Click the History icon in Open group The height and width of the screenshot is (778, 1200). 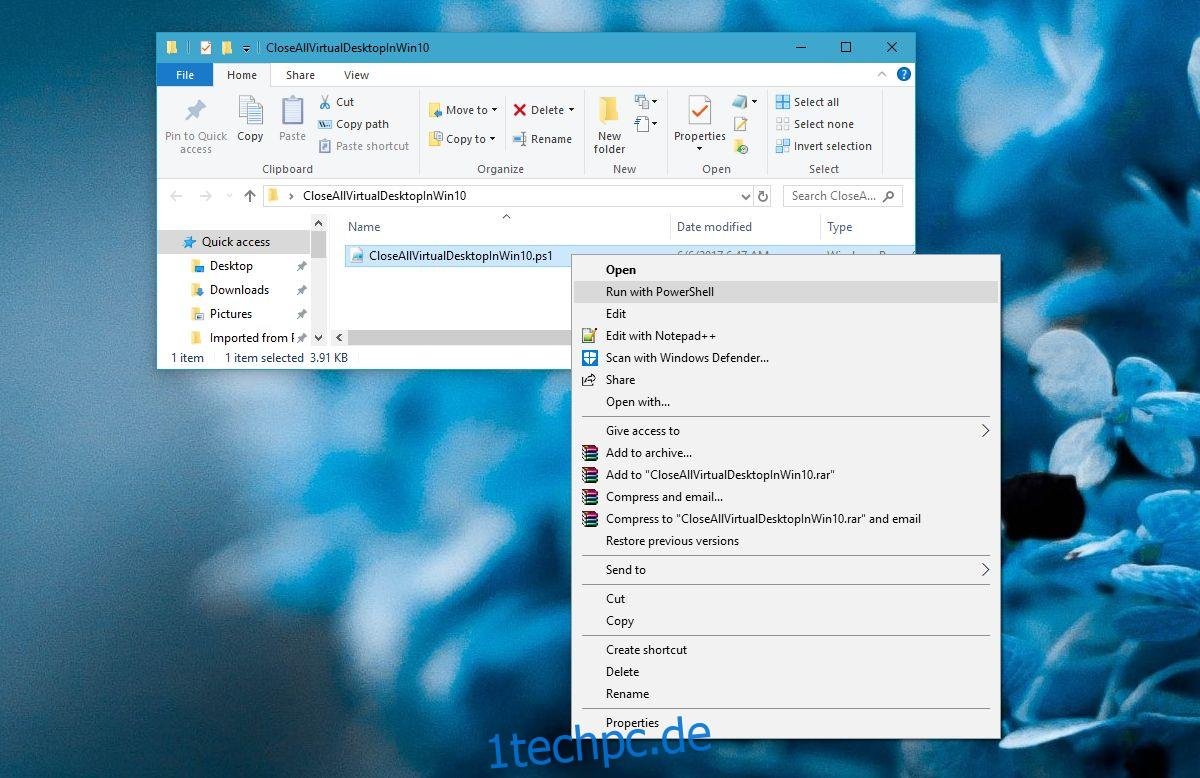[741, 146]
